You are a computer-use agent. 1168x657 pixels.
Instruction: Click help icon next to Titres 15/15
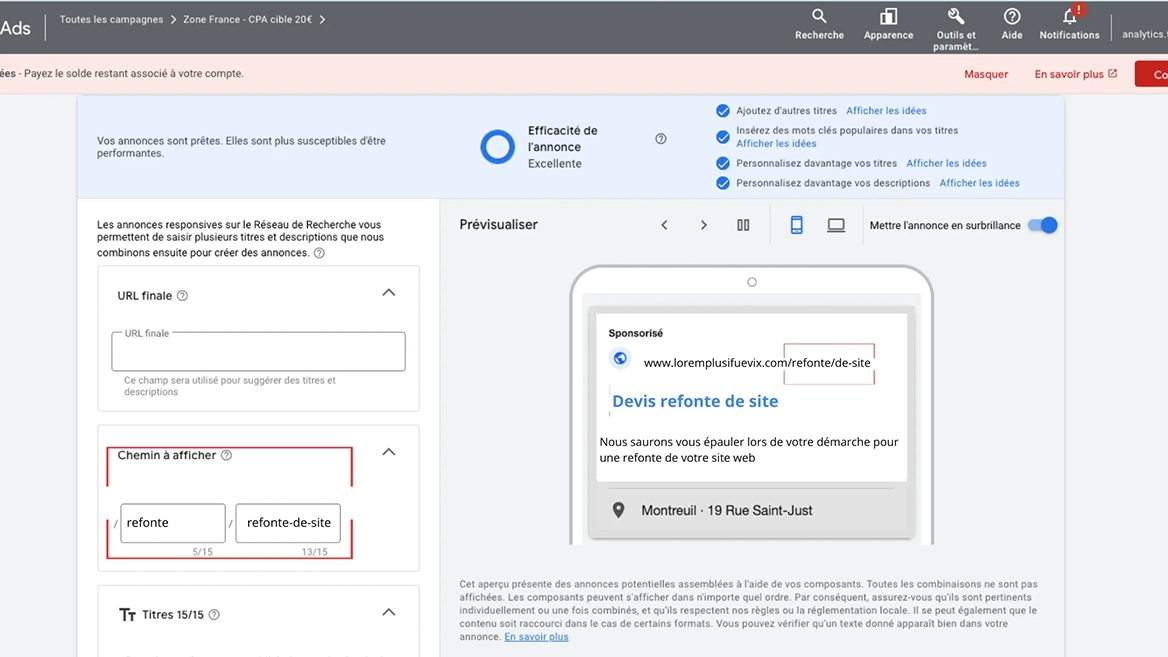click(x=214, y=615)
